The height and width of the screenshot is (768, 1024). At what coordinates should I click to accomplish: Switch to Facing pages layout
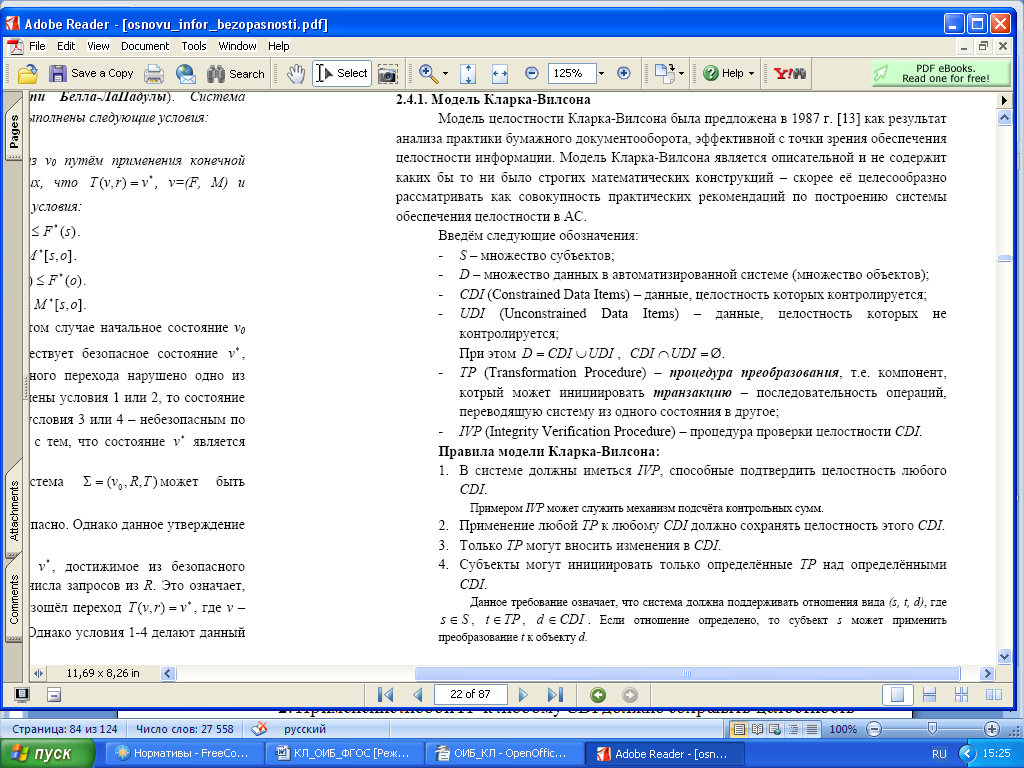tap(993, 695)
